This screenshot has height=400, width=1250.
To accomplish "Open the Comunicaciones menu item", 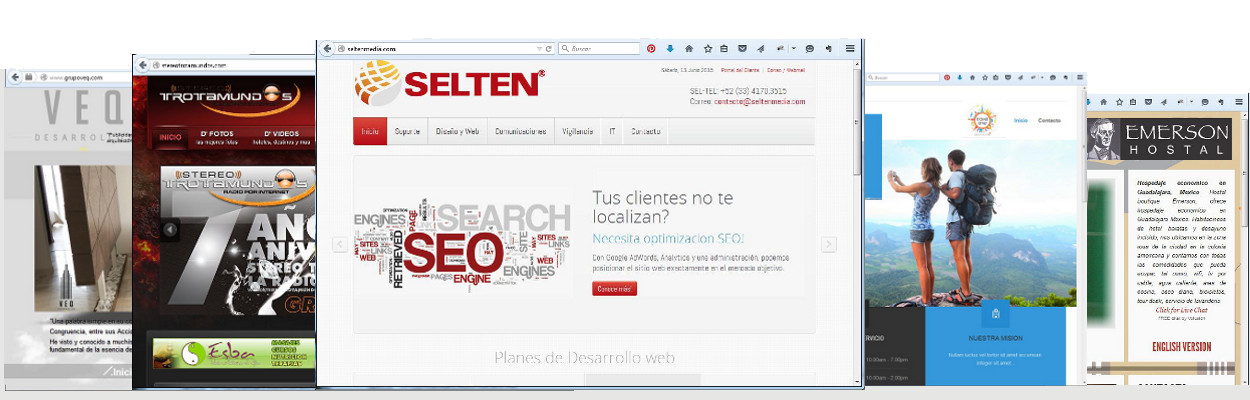I will tap(520, 131).
